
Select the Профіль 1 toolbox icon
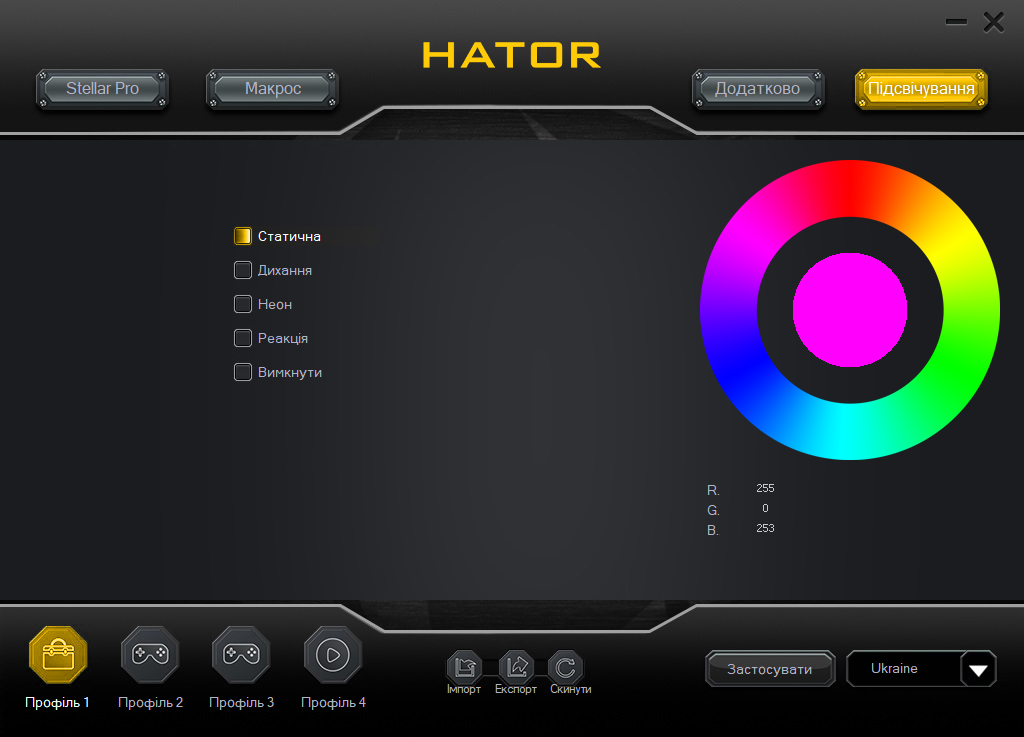point(58,655)
